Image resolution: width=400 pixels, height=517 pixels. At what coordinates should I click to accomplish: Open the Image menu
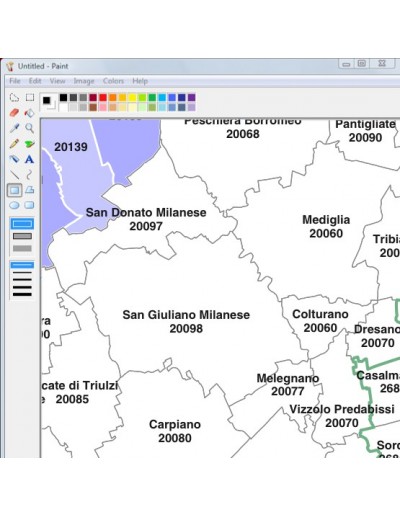84,81
